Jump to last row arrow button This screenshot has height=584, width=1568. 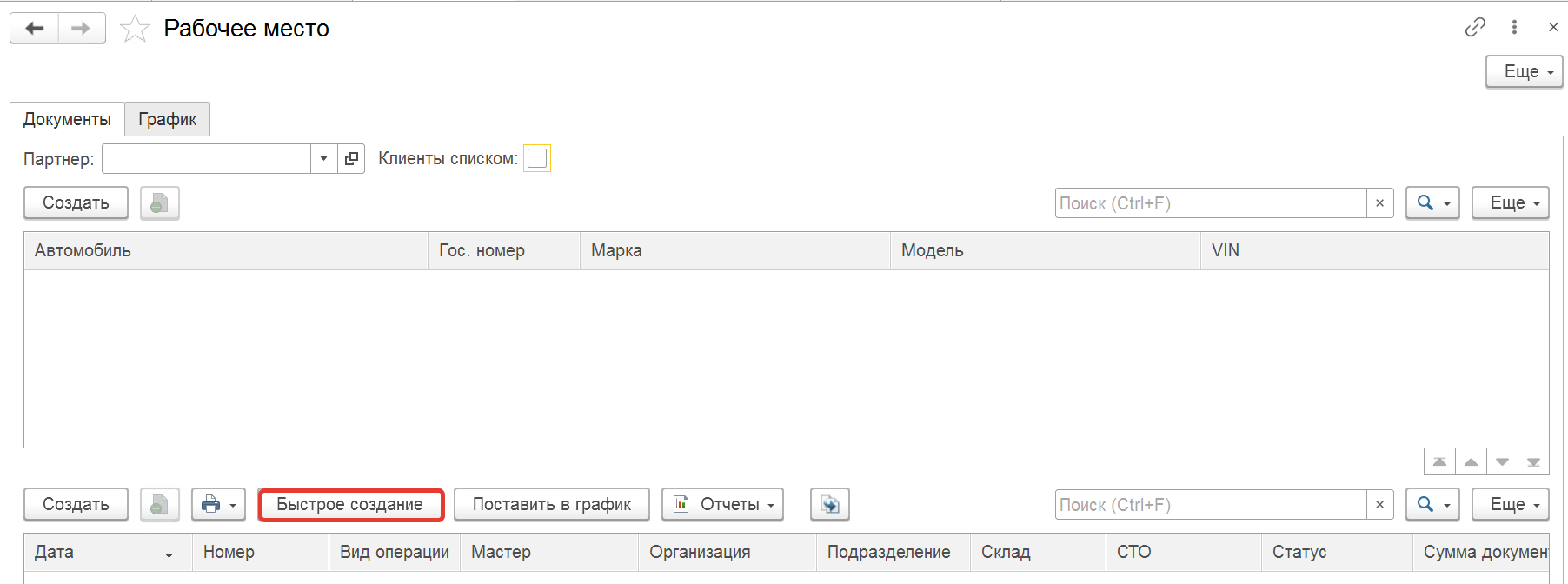pyautogui.click(x=1533, y=461)
